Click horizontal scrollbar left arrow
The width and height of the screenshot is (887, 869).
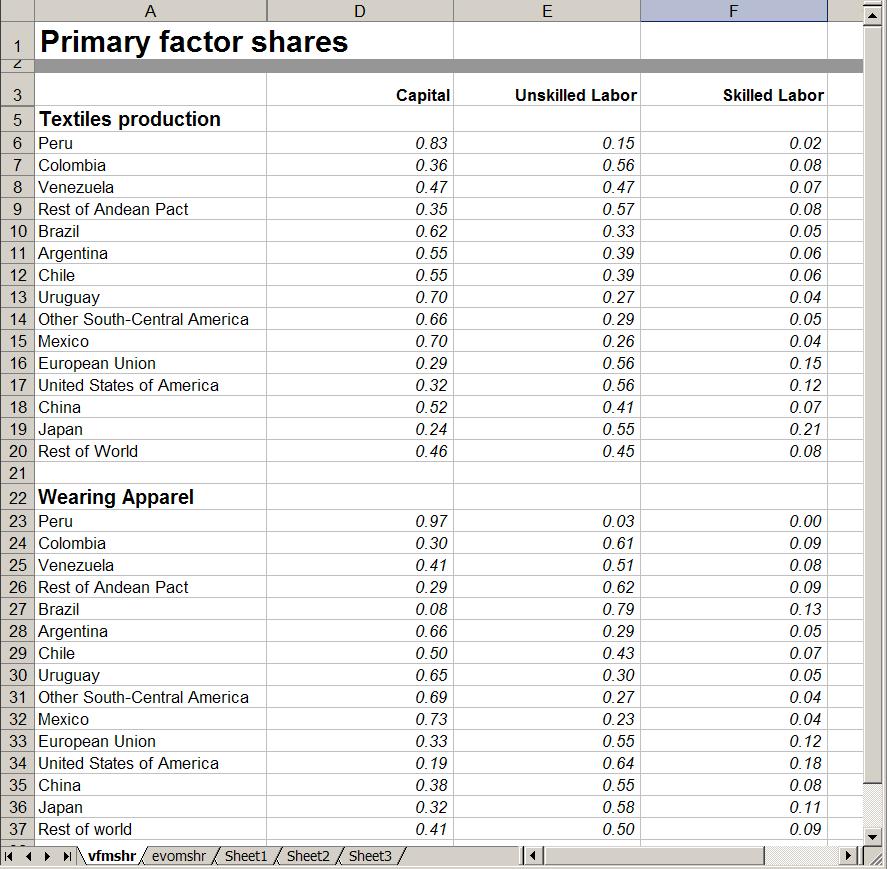pos(534,856)
